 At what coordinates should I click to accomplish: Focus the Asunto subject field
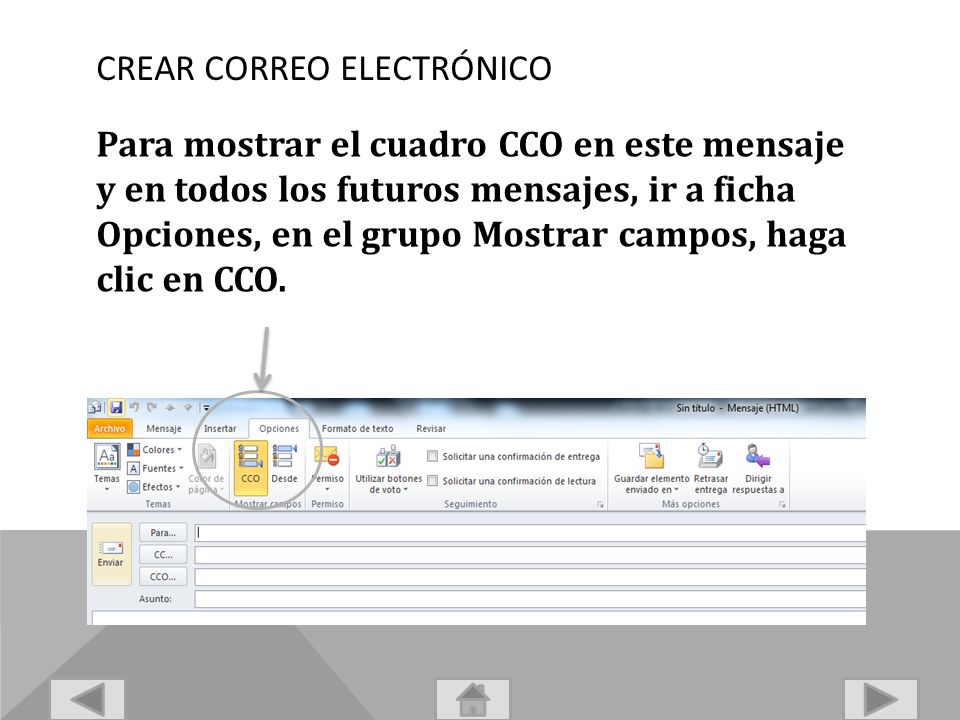pyautogui.click(x=530, y=599)
